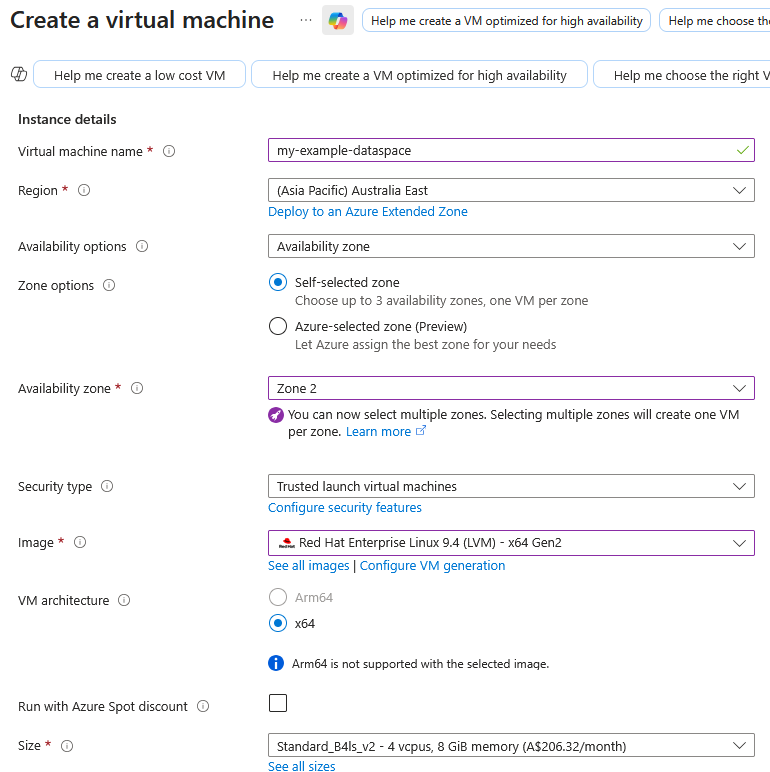Show info tooltip for Zone options
Screen dimensions: 770x772
109,285
